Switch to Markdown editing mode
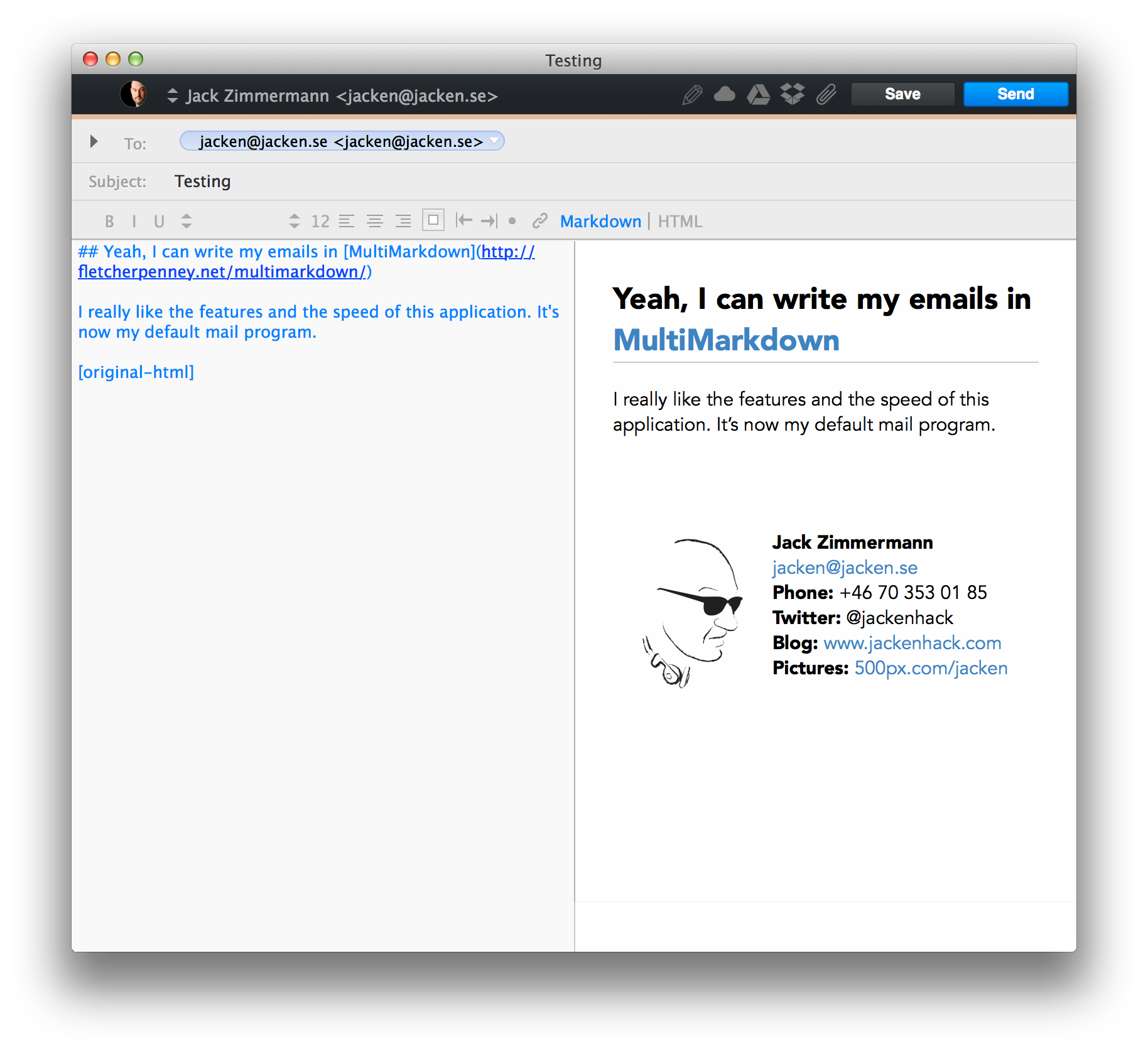 click(x=600, y=221)
